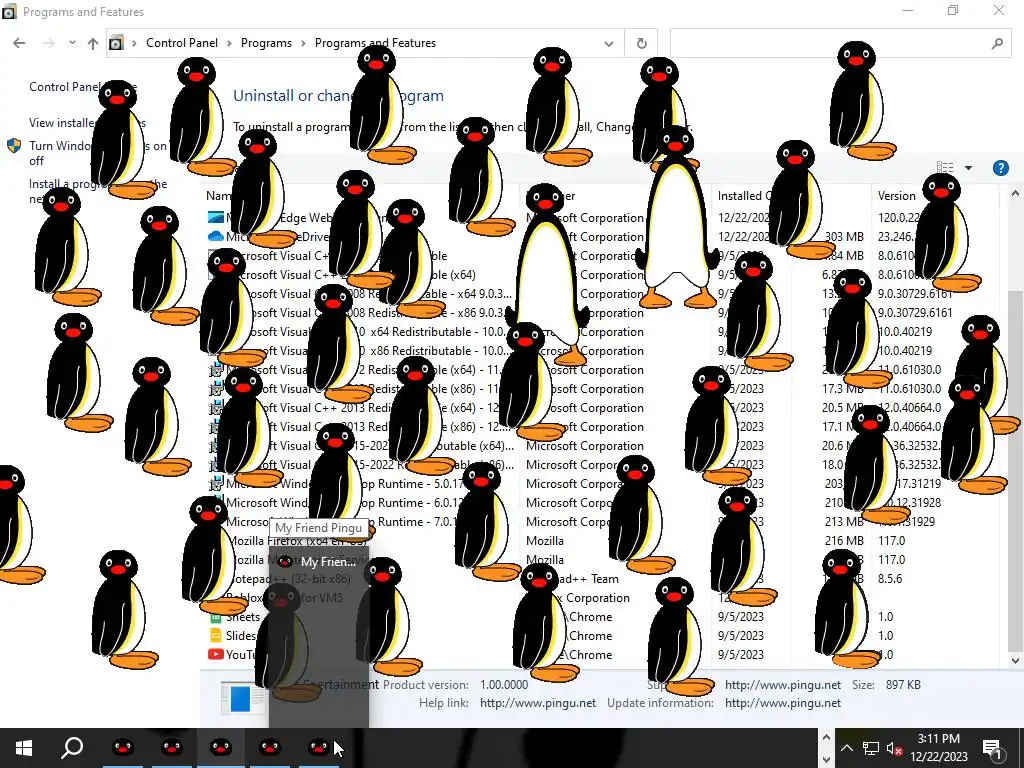Sort the list by the Version column header
1024x768 pixels.
click(x=897, y=196)
